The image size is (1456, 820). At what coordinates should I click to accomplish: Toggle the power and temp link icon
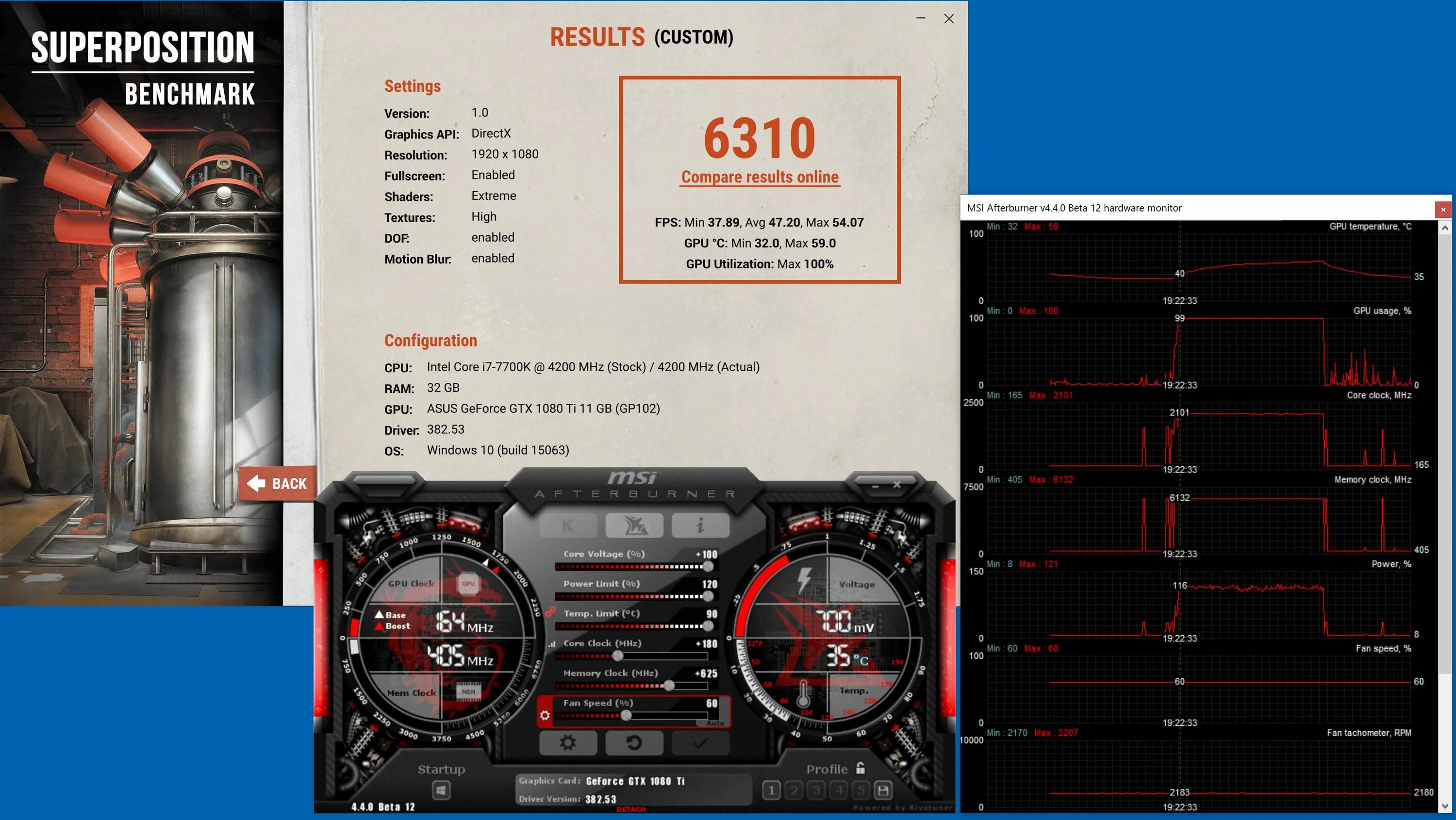coord(550,611)
